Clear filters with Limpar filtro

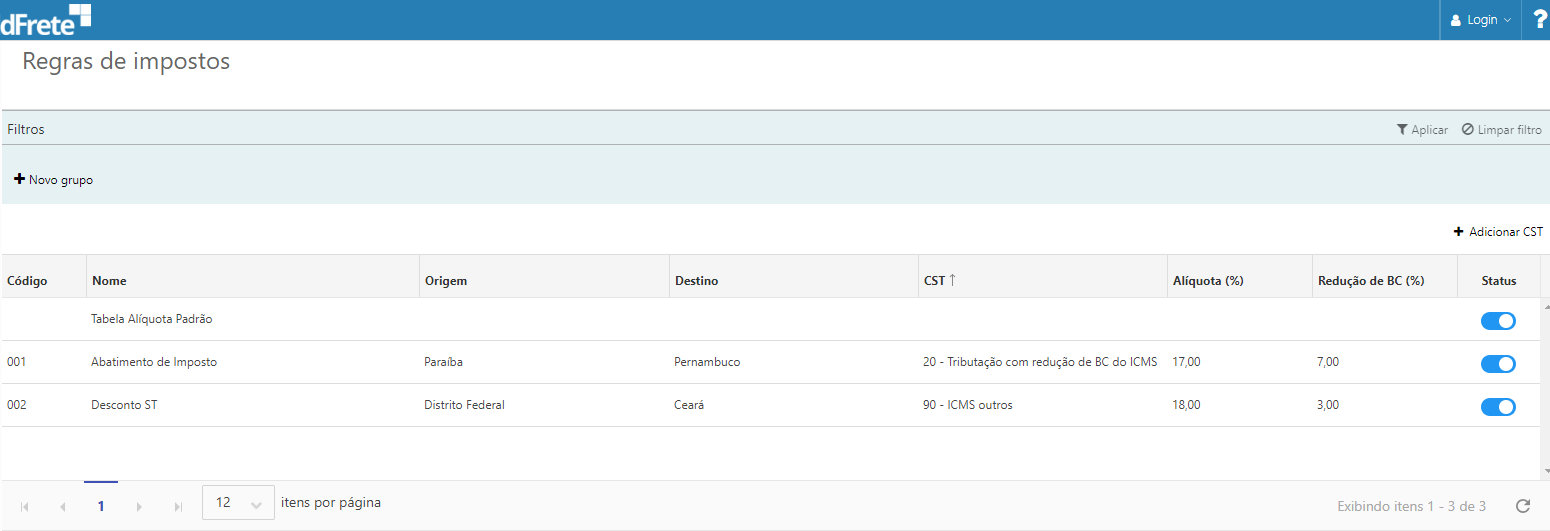click(x=1501, y=130)
